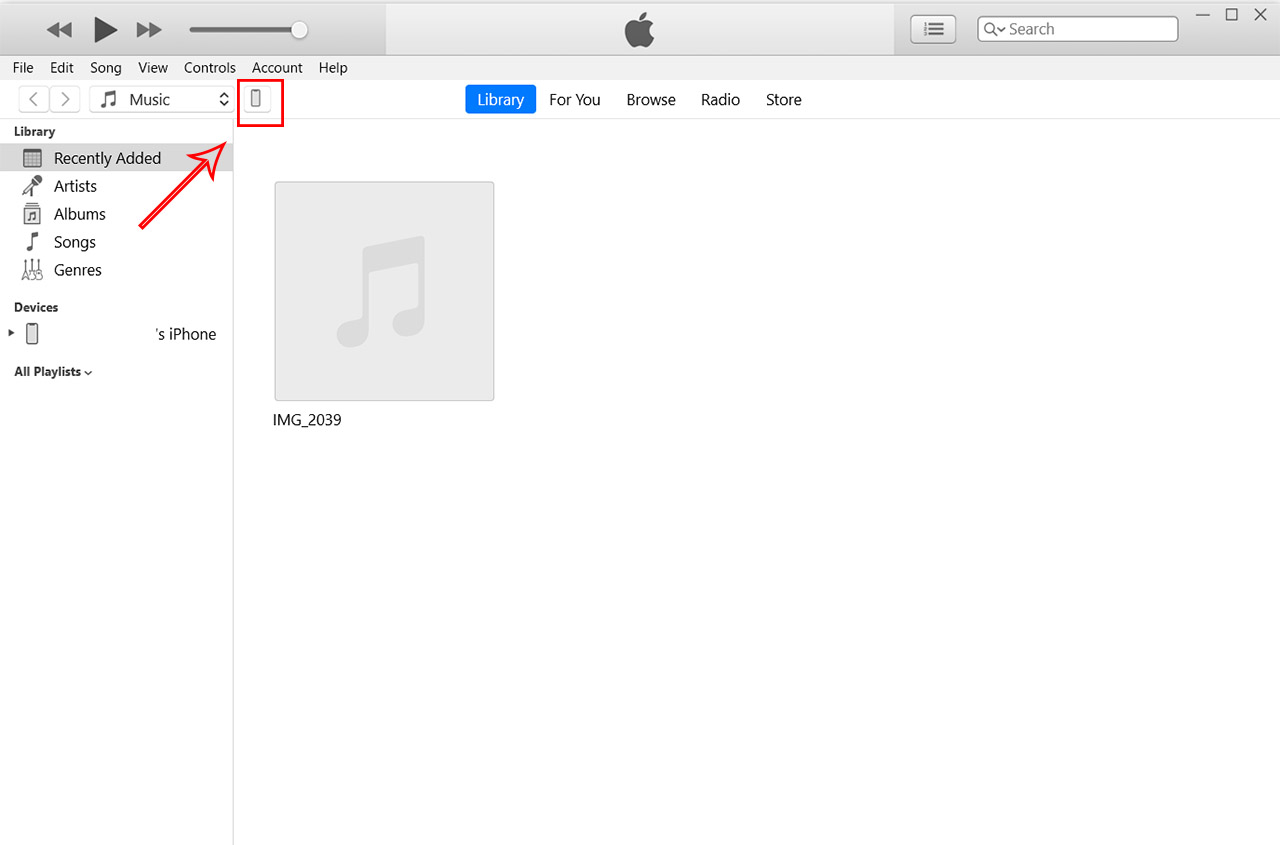Open the File menu
The image size is (1280, 845).
[x=23, y=68]
